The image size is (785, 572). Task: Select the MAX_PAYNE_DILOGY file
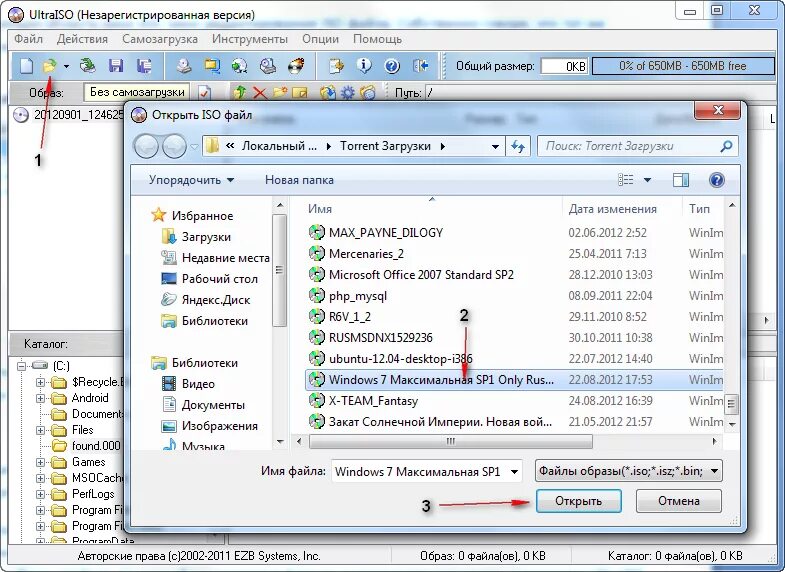coord(385,233)
